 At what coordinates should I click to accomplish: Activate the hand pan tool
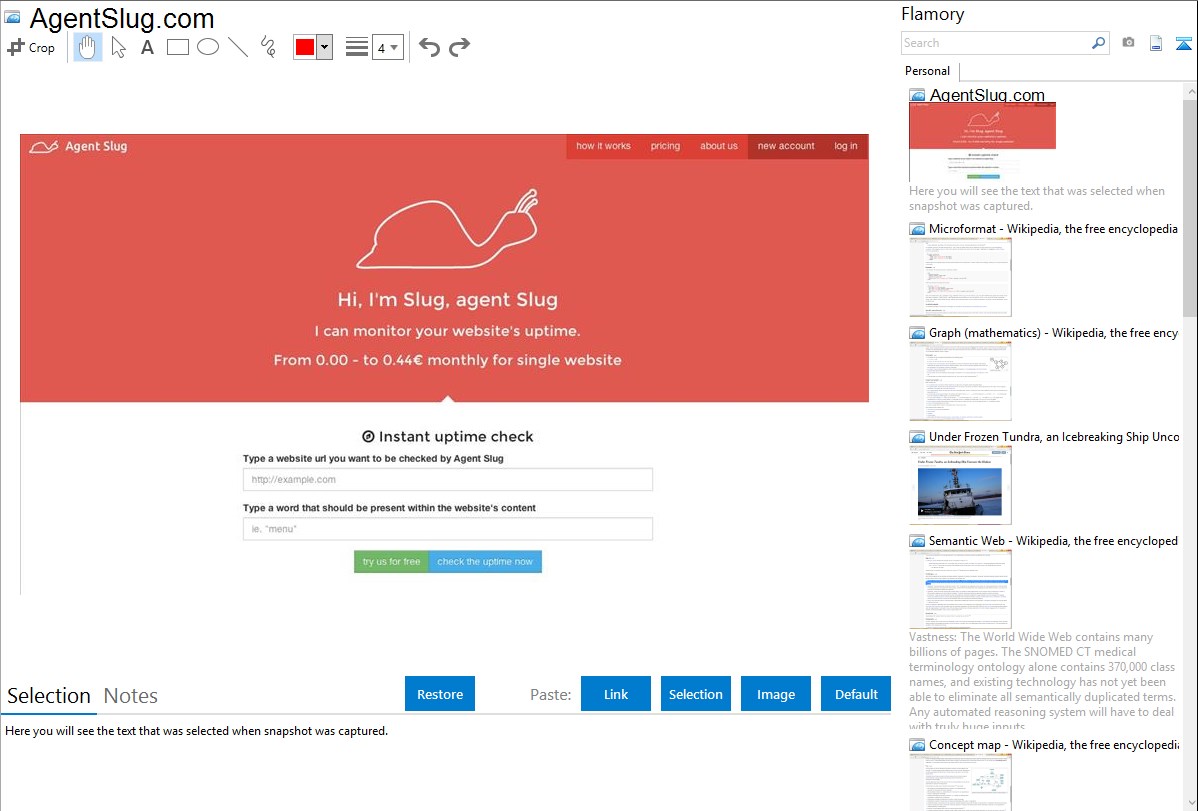[88, 47]
